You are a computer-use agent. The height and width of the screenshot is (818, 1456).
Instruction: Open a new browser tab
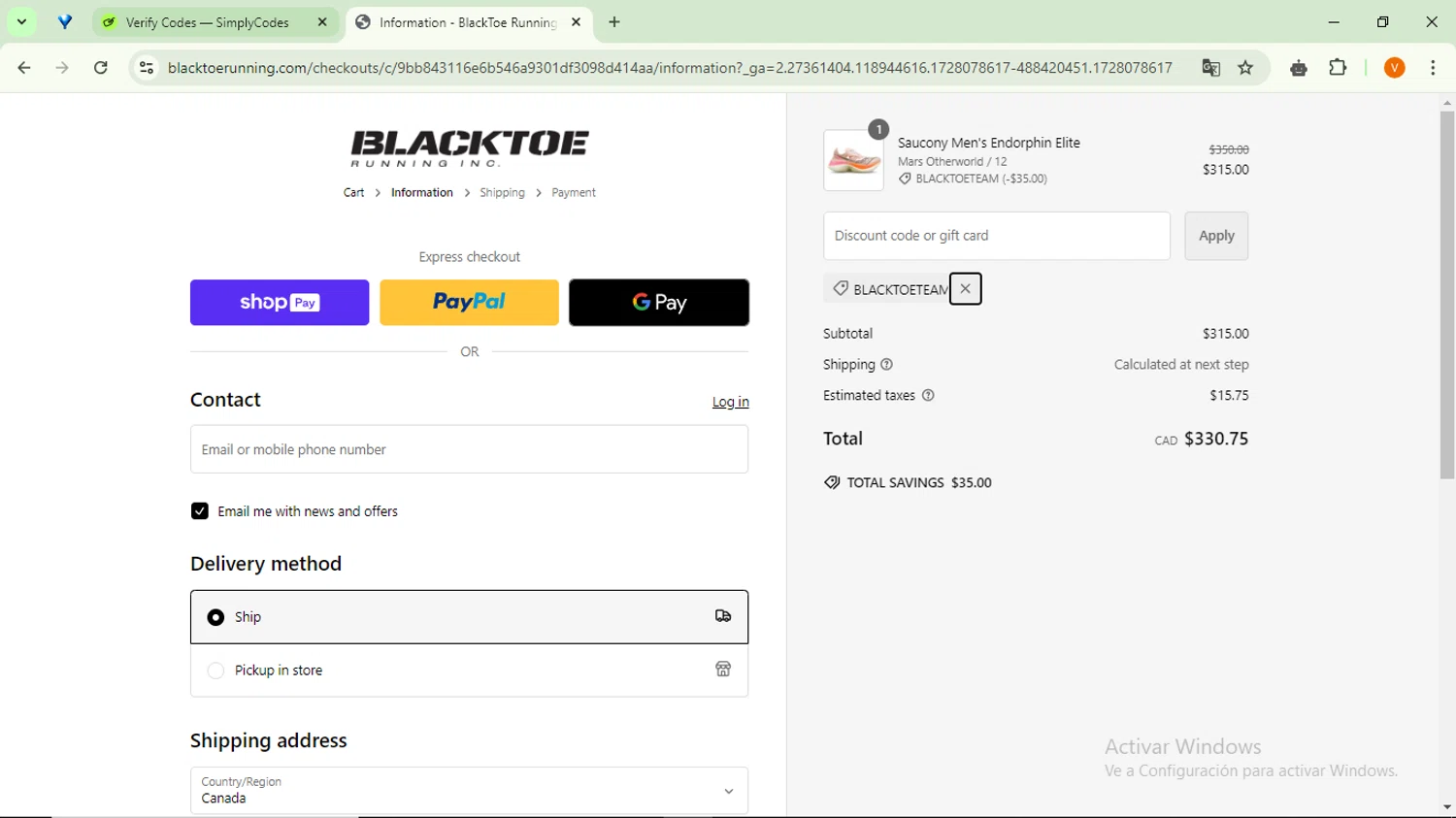click(614, 21)
